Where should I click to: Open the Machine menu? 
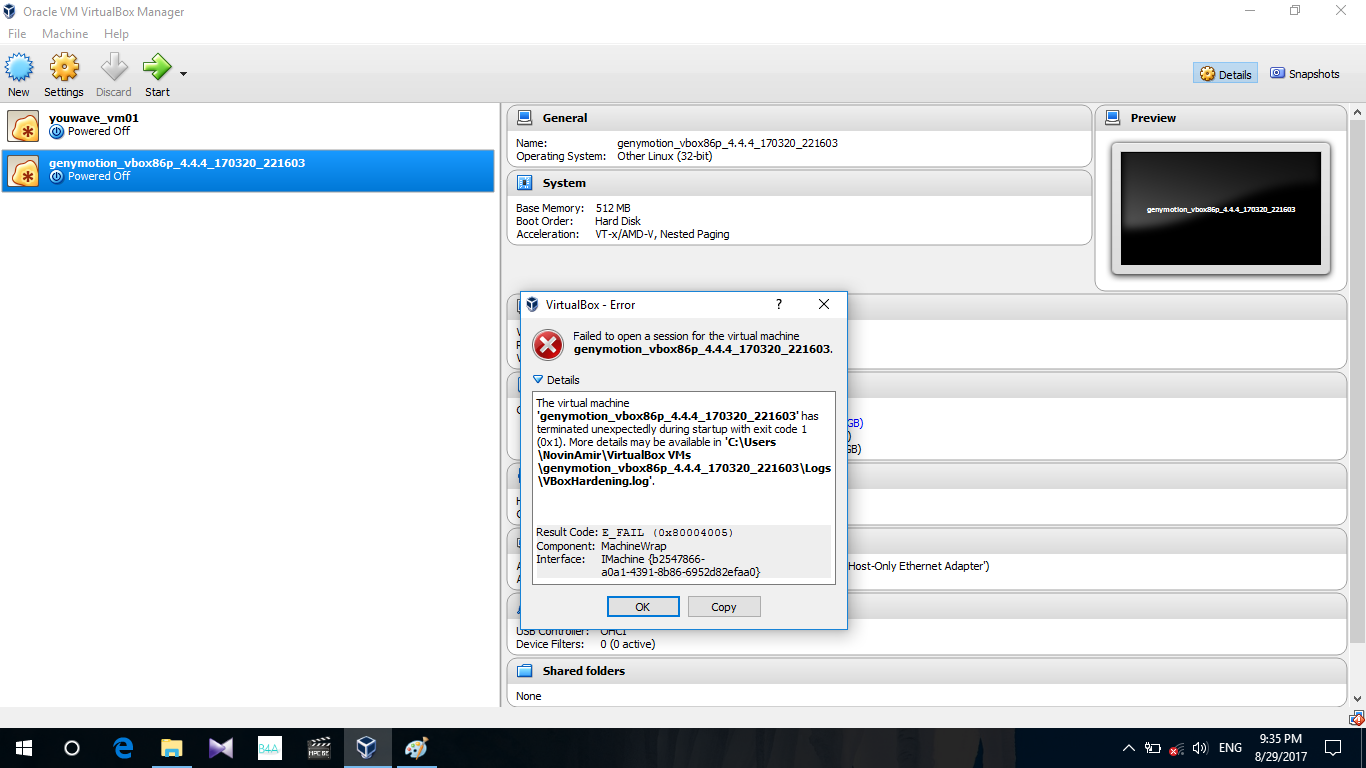pos(65,34)
